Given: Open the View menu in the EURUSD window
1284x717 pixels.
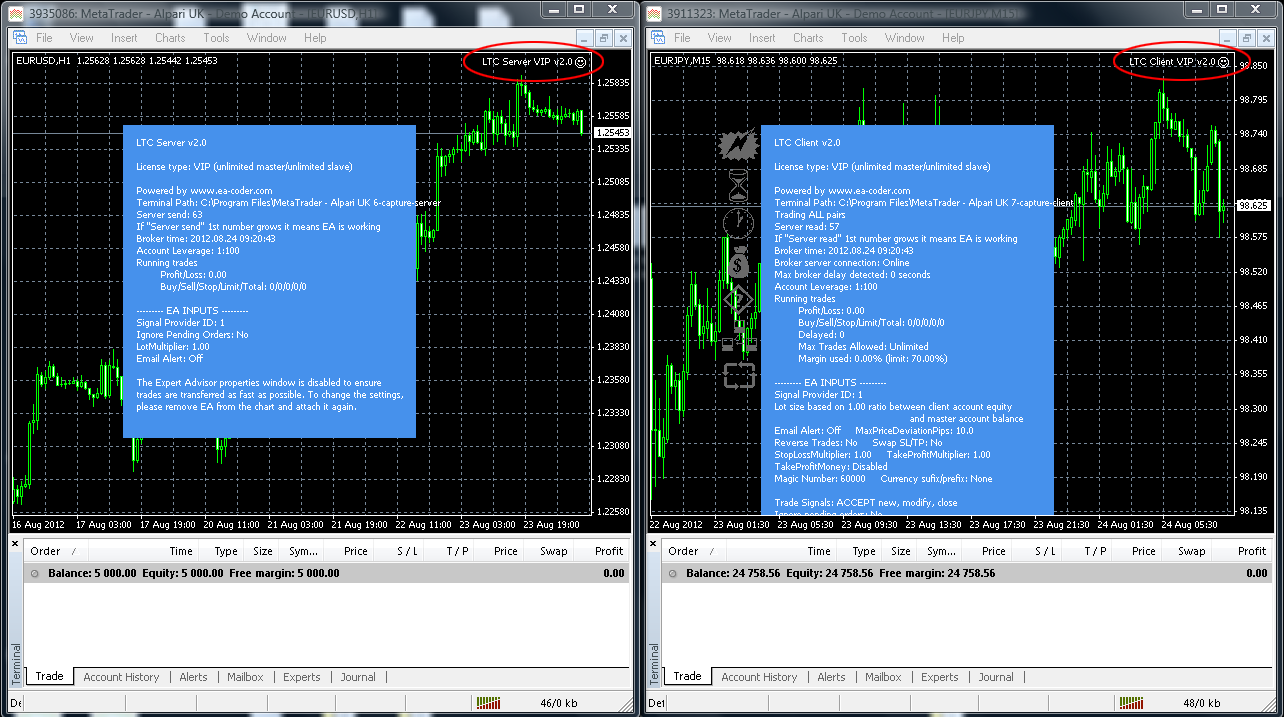Looking at the screenshot, I should point(82,38).
